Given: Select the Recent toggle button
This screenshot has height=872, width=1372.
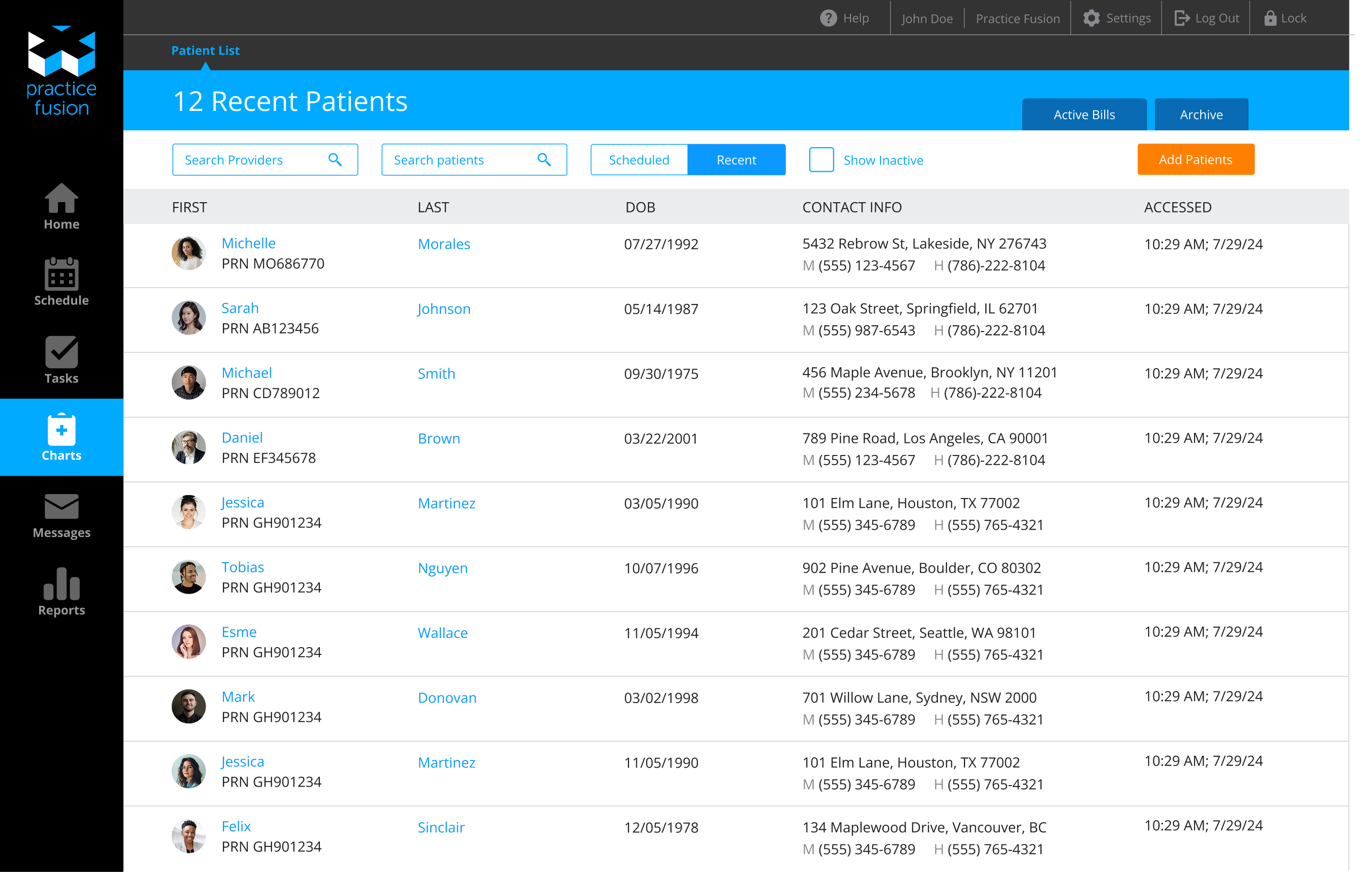Looking at the screenshot, I should 736,160.
